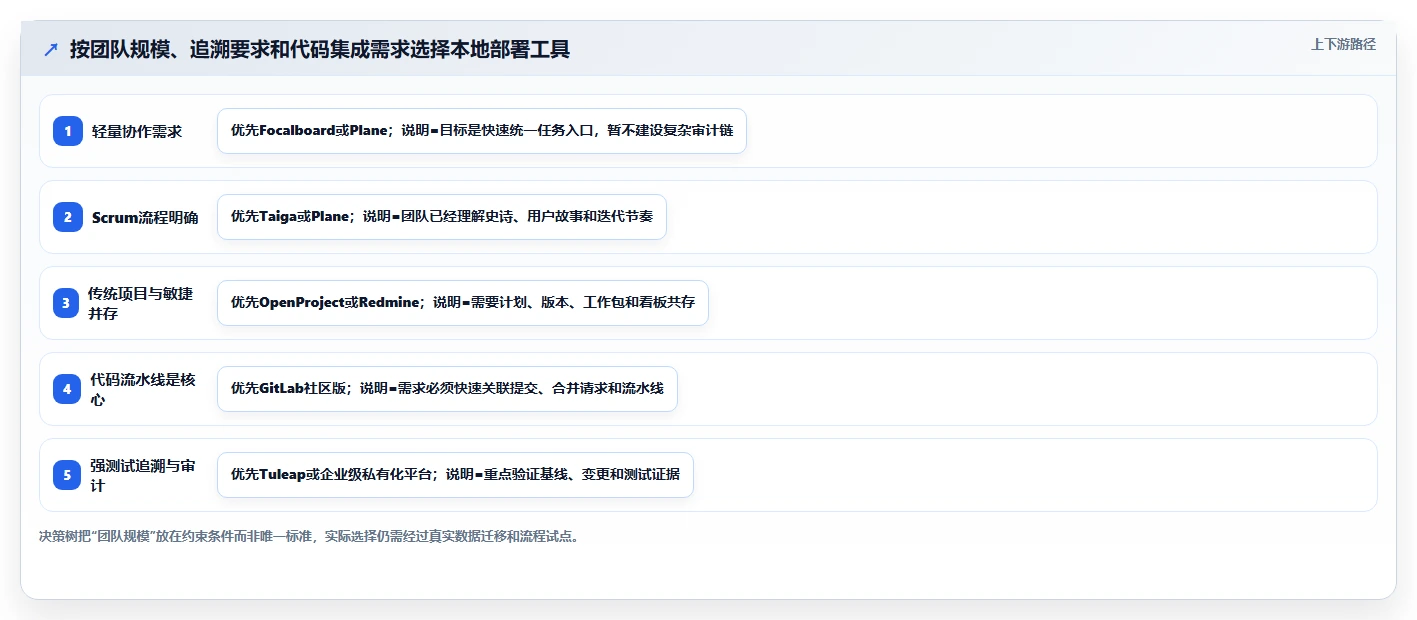Viewport: 1417px width, 620px height.
Task: Click the Scrum流程明确 label
Action: tap(145, 217)
